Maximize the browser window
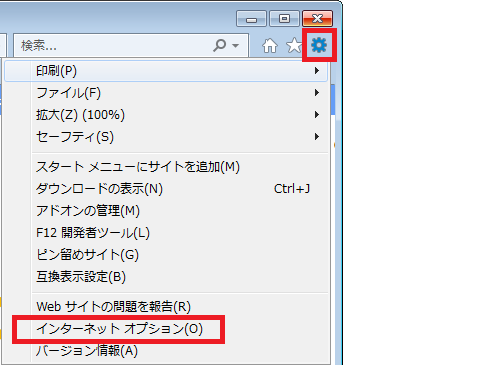This screenshot has height=365, width=490. pyautogui.click(x=284, y=18)
